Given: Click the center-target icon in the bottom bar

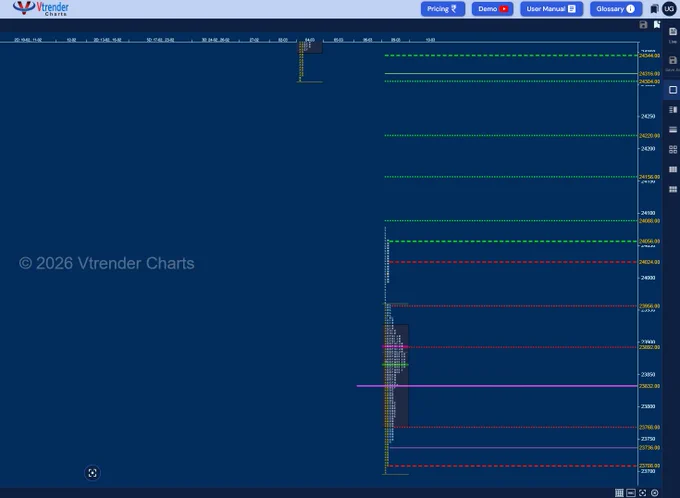Looking at the screenshot, I should pos(643,493).
